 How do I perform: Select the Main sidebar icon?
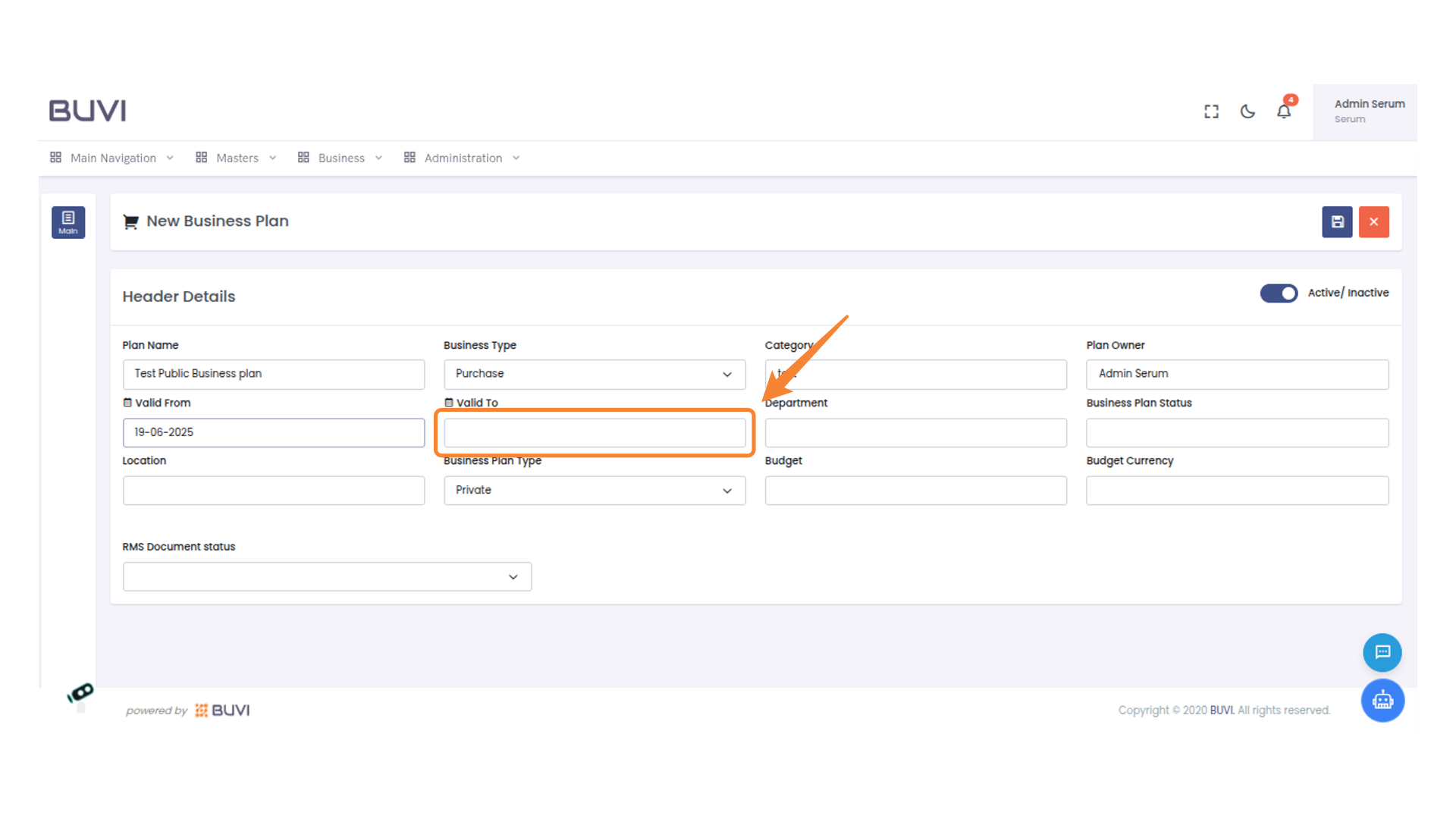tap(68, 222)
